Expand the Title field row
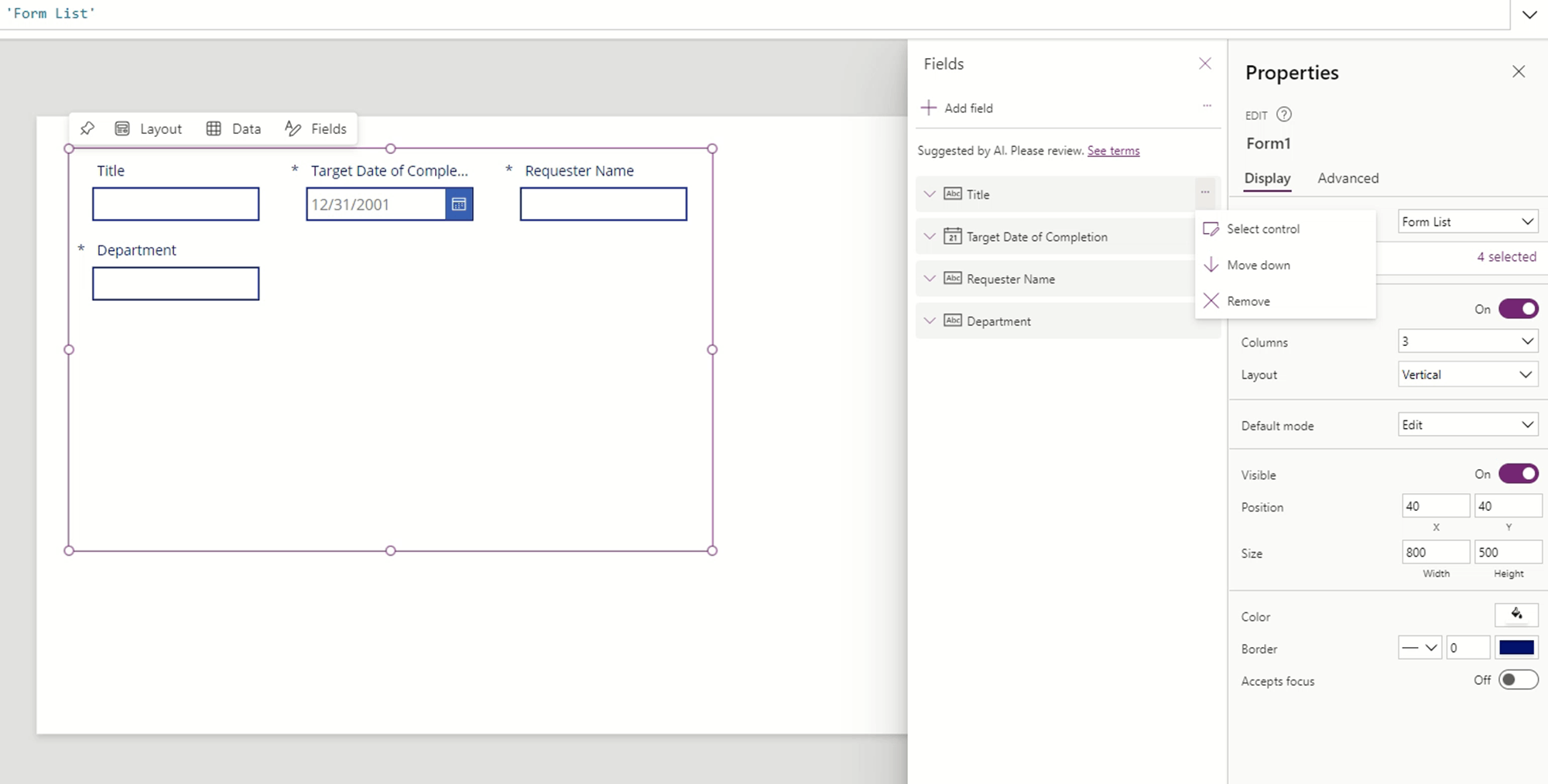The height and width of the screenshot is (784, 1548). point(930,194)
